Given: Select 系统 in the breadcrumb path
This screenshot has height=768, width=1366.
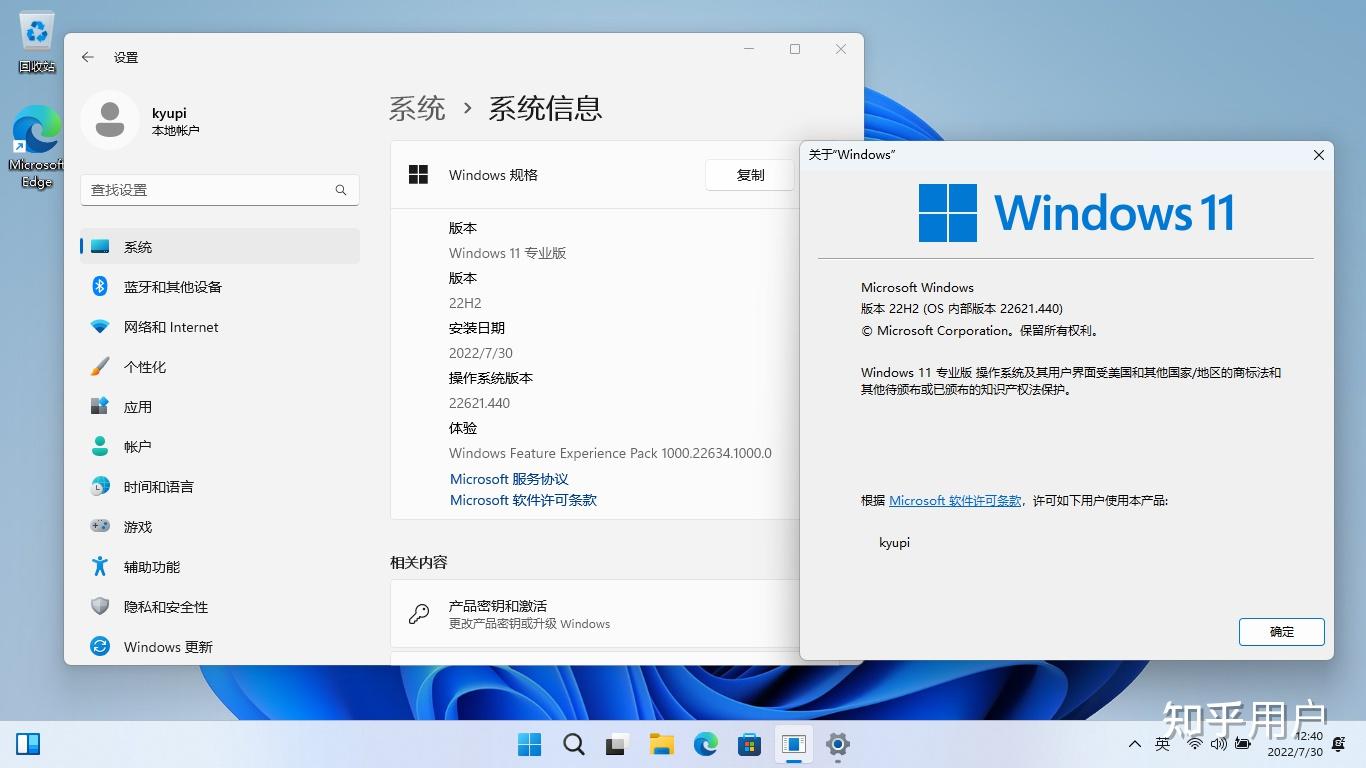Looking at the screenshot, I should click(417, 108).
